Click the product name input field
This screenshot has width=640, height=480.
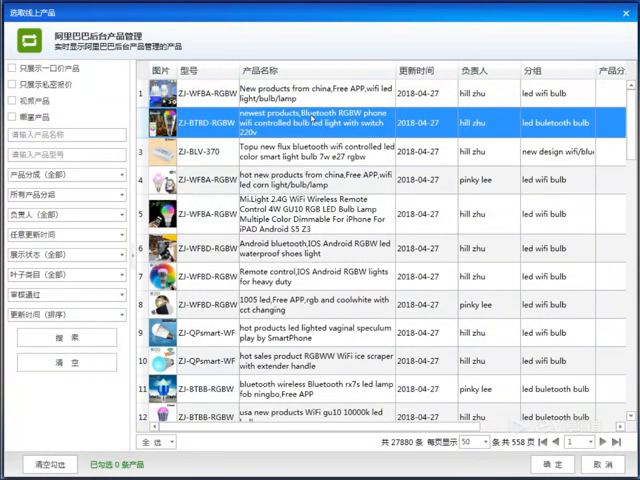click(67, 135)
